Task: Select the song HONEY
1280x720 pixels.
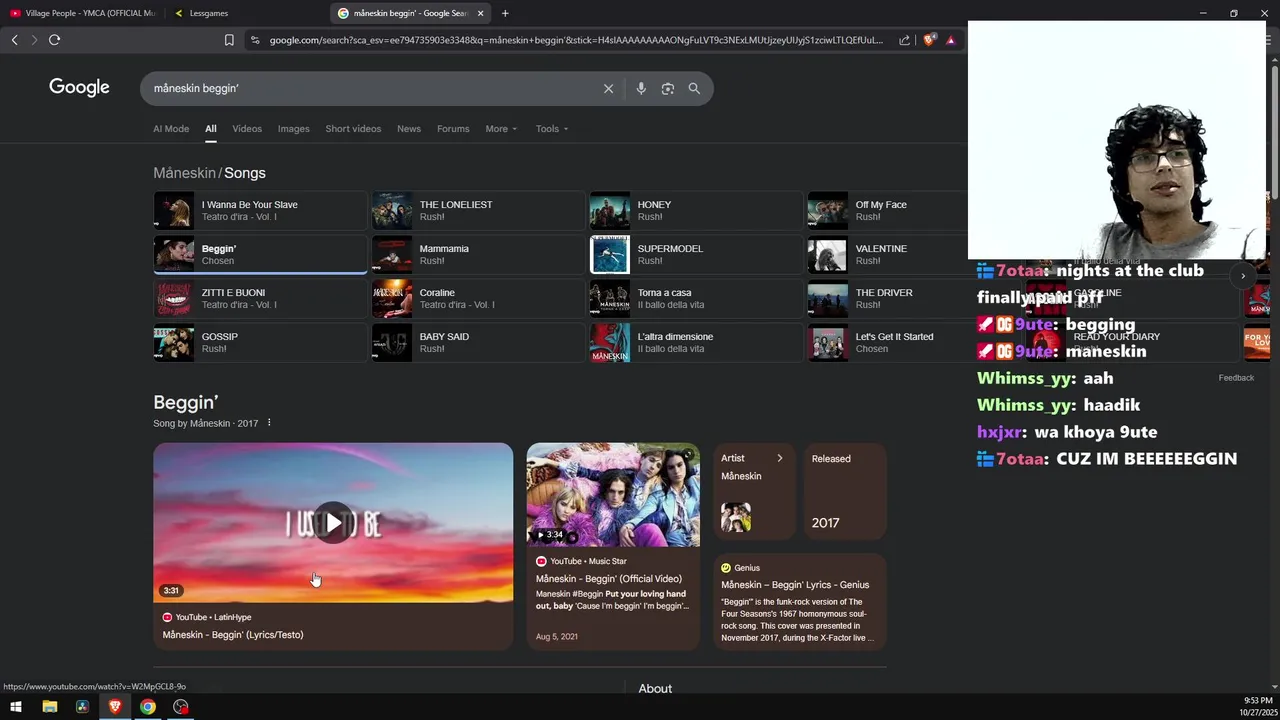Action: click(x=696, y=211)
